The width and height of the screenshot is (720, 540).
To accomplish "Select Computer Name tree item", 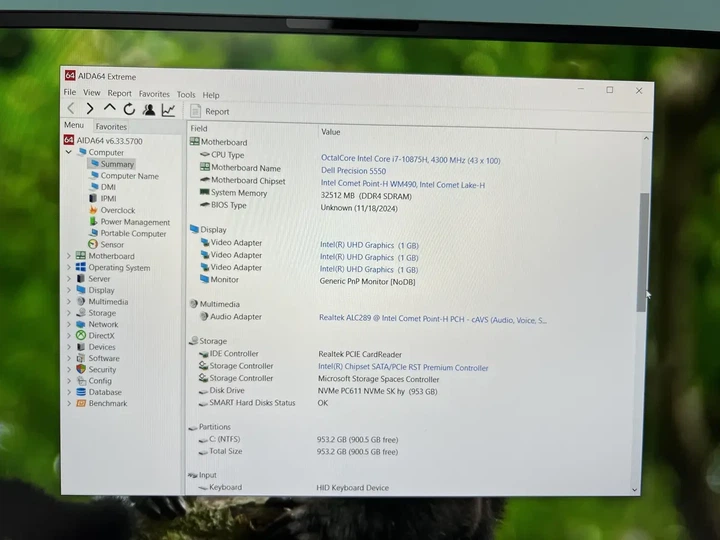I will pos(124,176).
